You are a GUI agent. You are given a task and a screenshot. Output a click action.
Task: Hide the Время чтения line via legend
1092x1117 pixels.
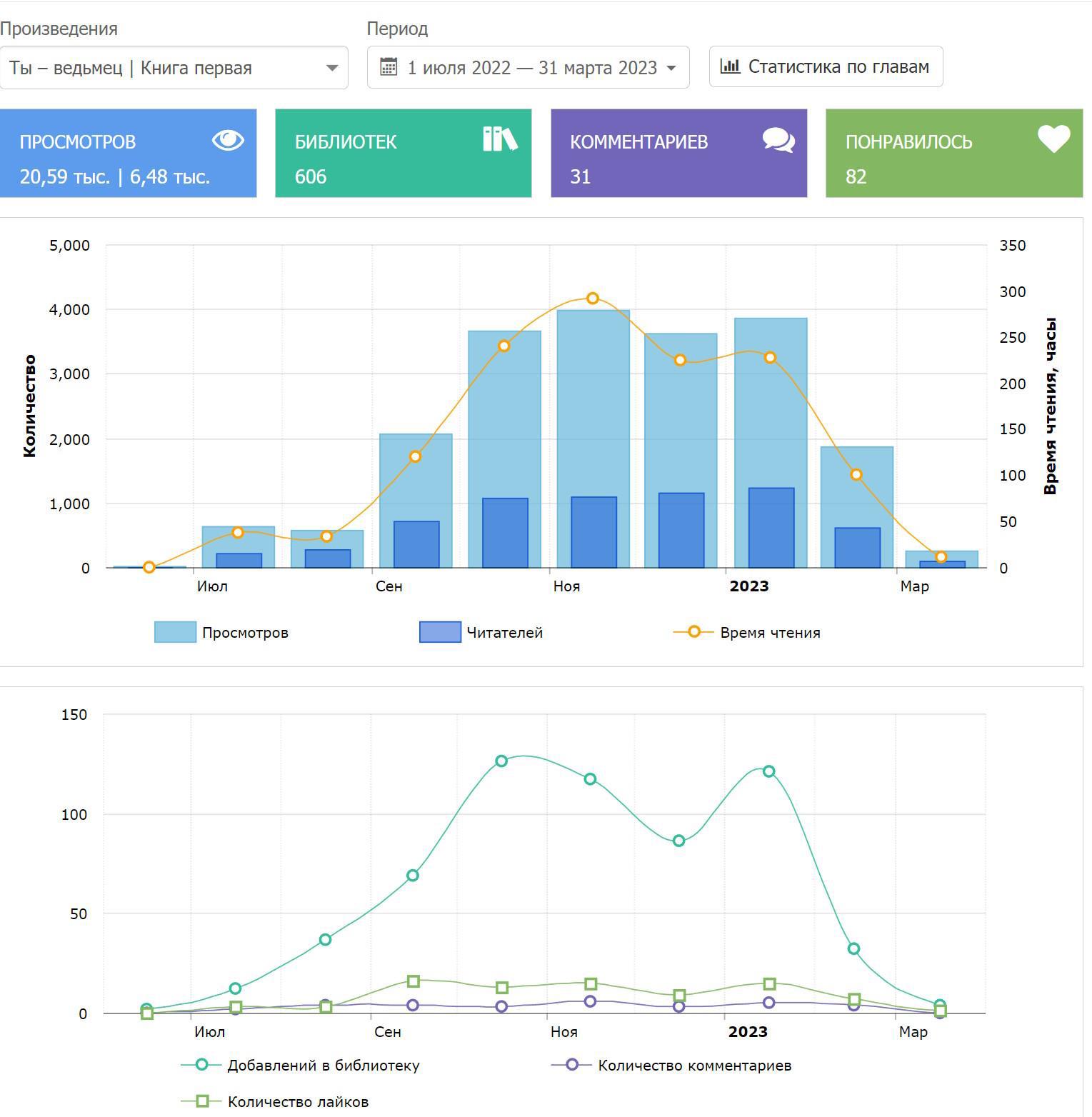pyautogui.click(x=747, y=633)
